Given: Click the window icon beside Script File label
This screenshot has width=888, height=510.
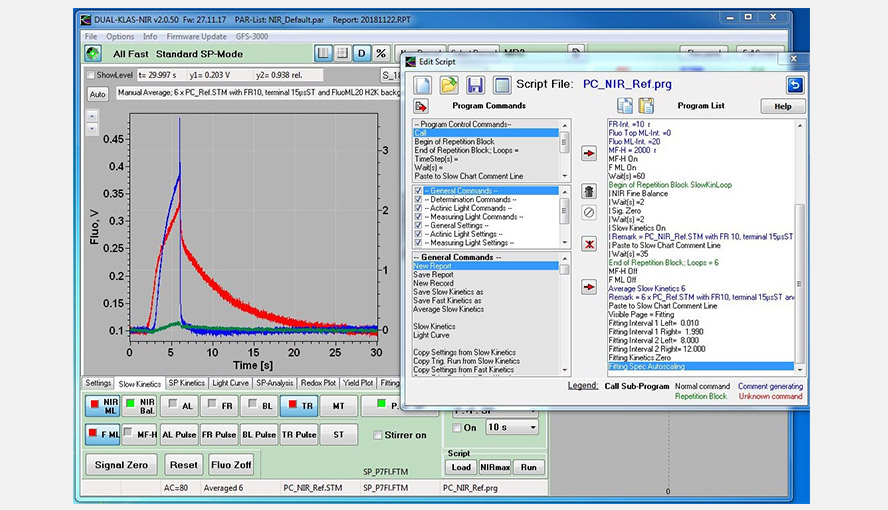Looking at the screenshot, I should [x=502, y=85].
